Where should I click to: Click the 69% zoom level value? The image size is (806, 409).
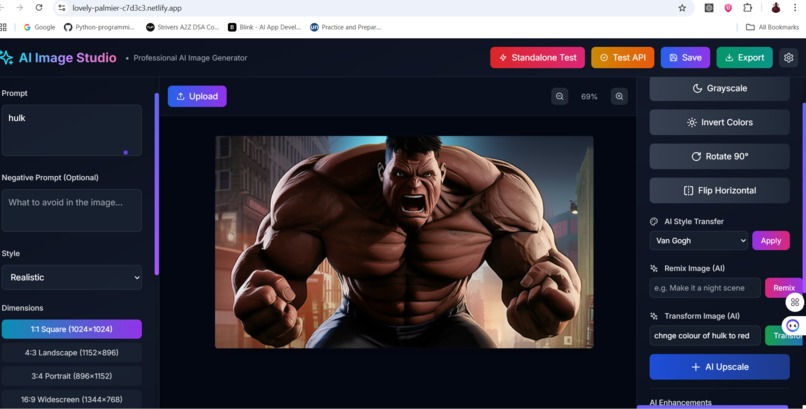[x=589, y=97]
